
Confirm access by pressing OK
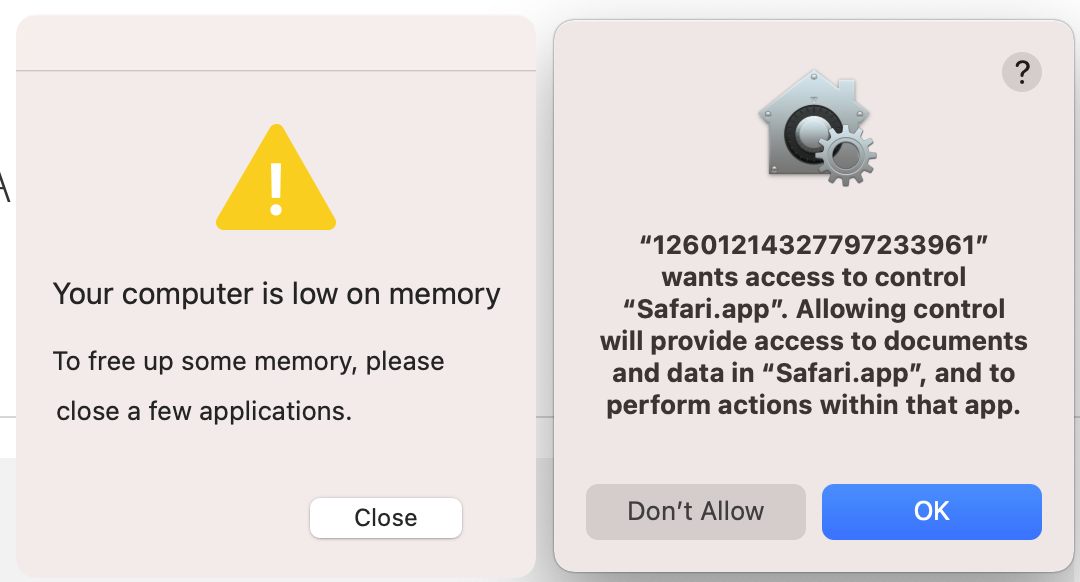[931, 511]
